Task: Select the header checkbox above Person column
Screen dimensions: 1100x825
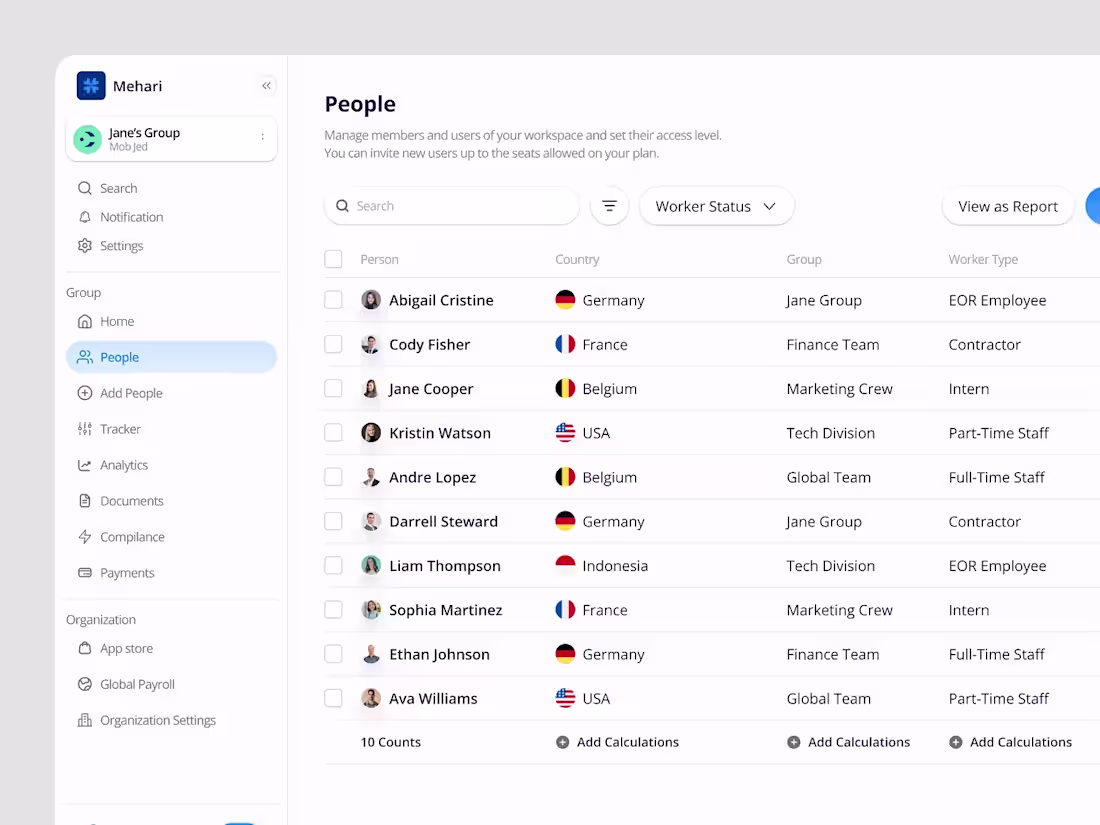Action: (x=333, y=258)
